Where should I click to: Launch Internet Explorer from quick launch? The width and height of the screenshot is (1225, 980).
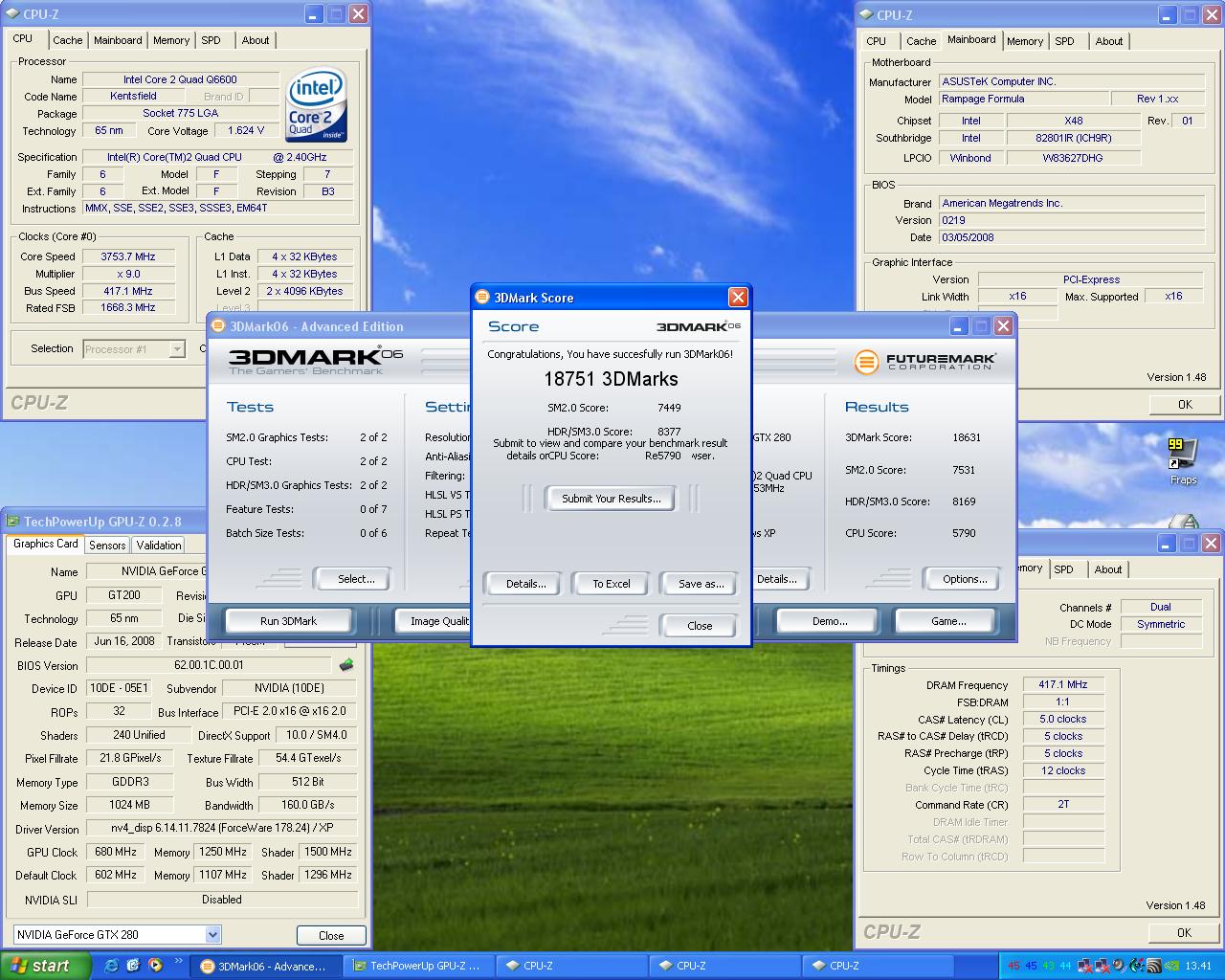(x=111, y=966)
